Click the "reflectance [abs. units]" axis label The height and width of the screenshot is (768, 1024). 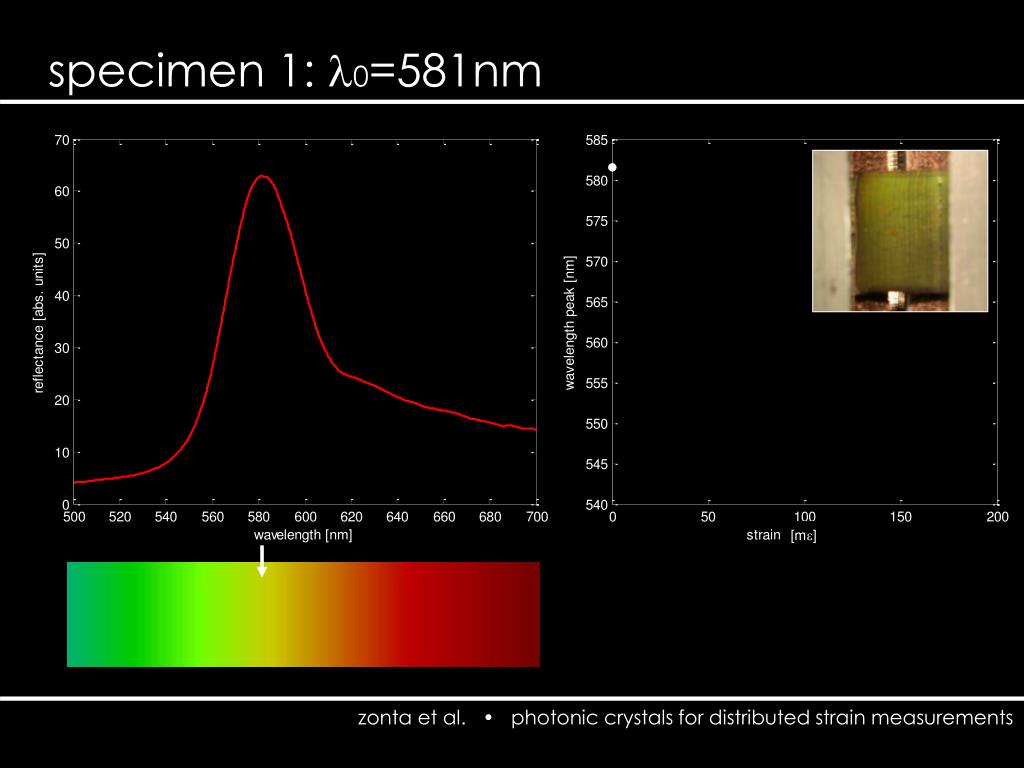pyautogui.click(x=39, y=323)
